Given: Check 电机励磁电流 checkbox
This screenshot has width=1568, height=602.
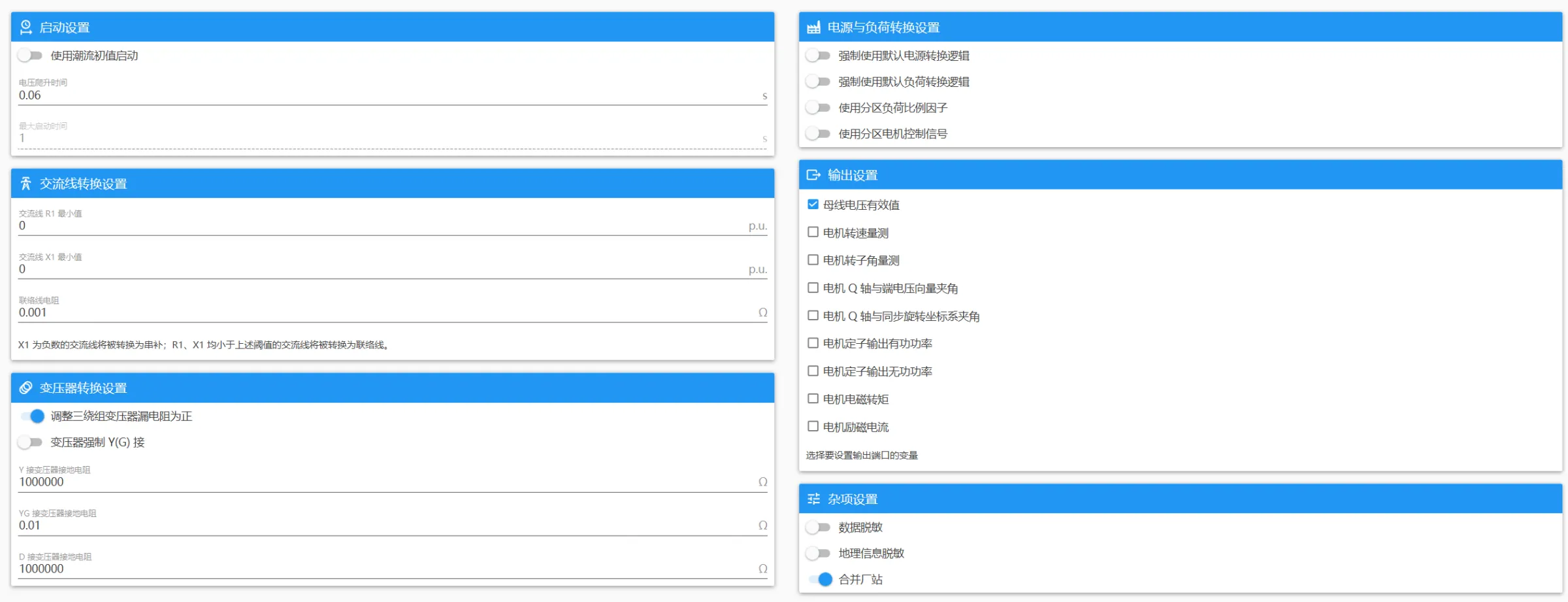Looking at the screenshot, I should (813, 427).
